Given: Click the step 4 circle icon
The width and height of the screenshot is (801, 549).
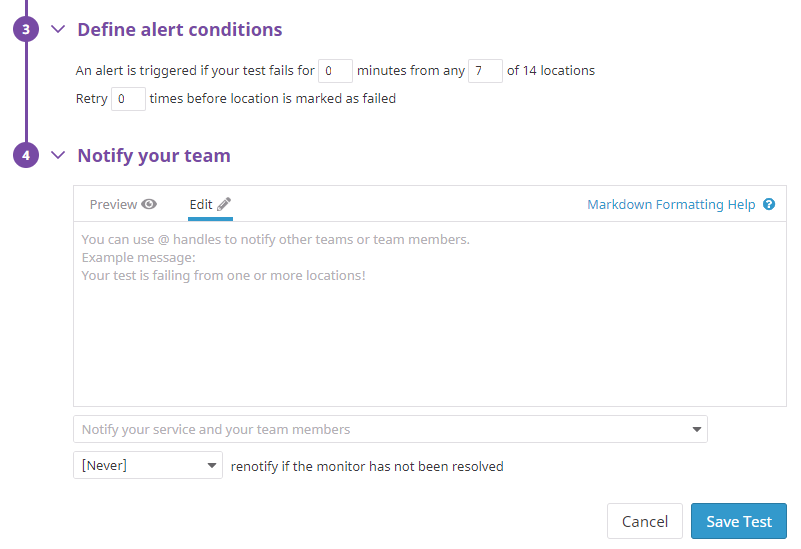Looking at the screenshot, I should click(26, 155).
